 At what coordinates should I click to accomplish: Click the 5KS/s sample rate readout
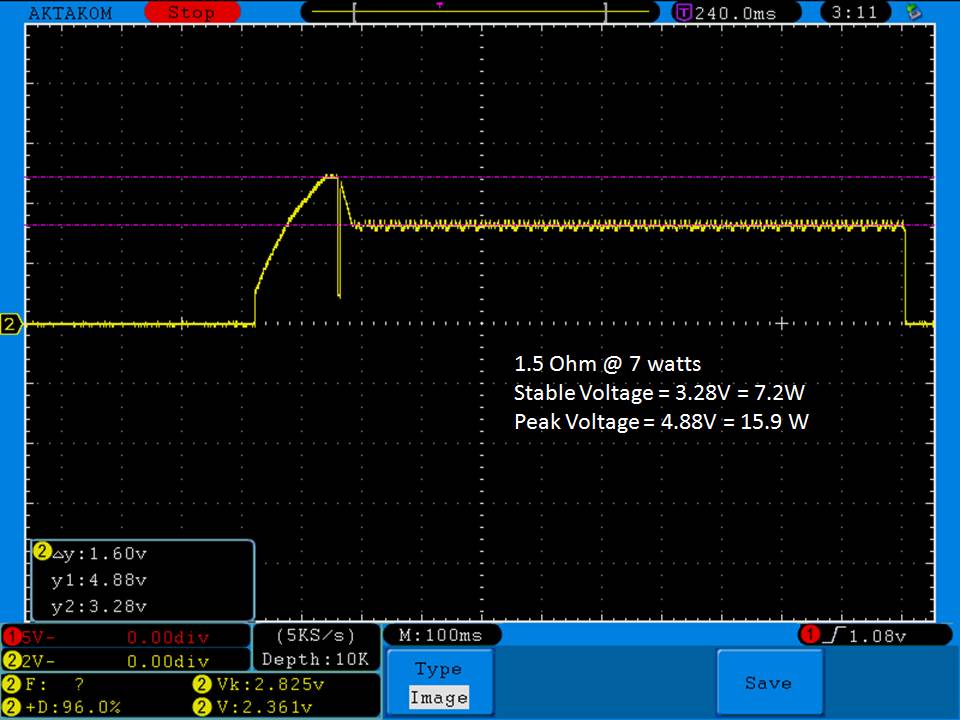(315, 636)
